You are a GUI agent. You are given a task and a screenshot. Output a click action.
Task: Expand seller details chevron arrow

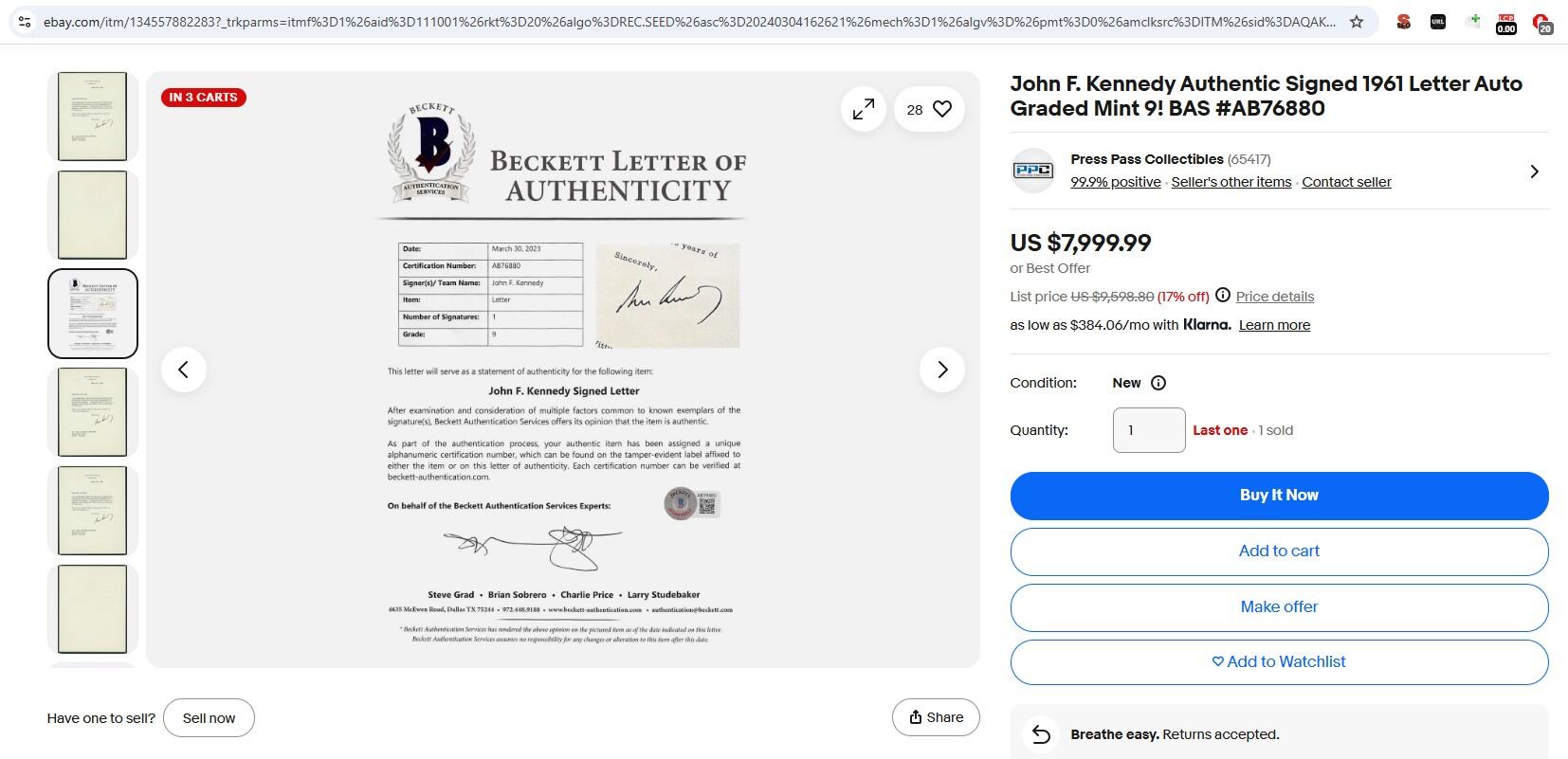pyautogui.click(x=1534, y=172)
